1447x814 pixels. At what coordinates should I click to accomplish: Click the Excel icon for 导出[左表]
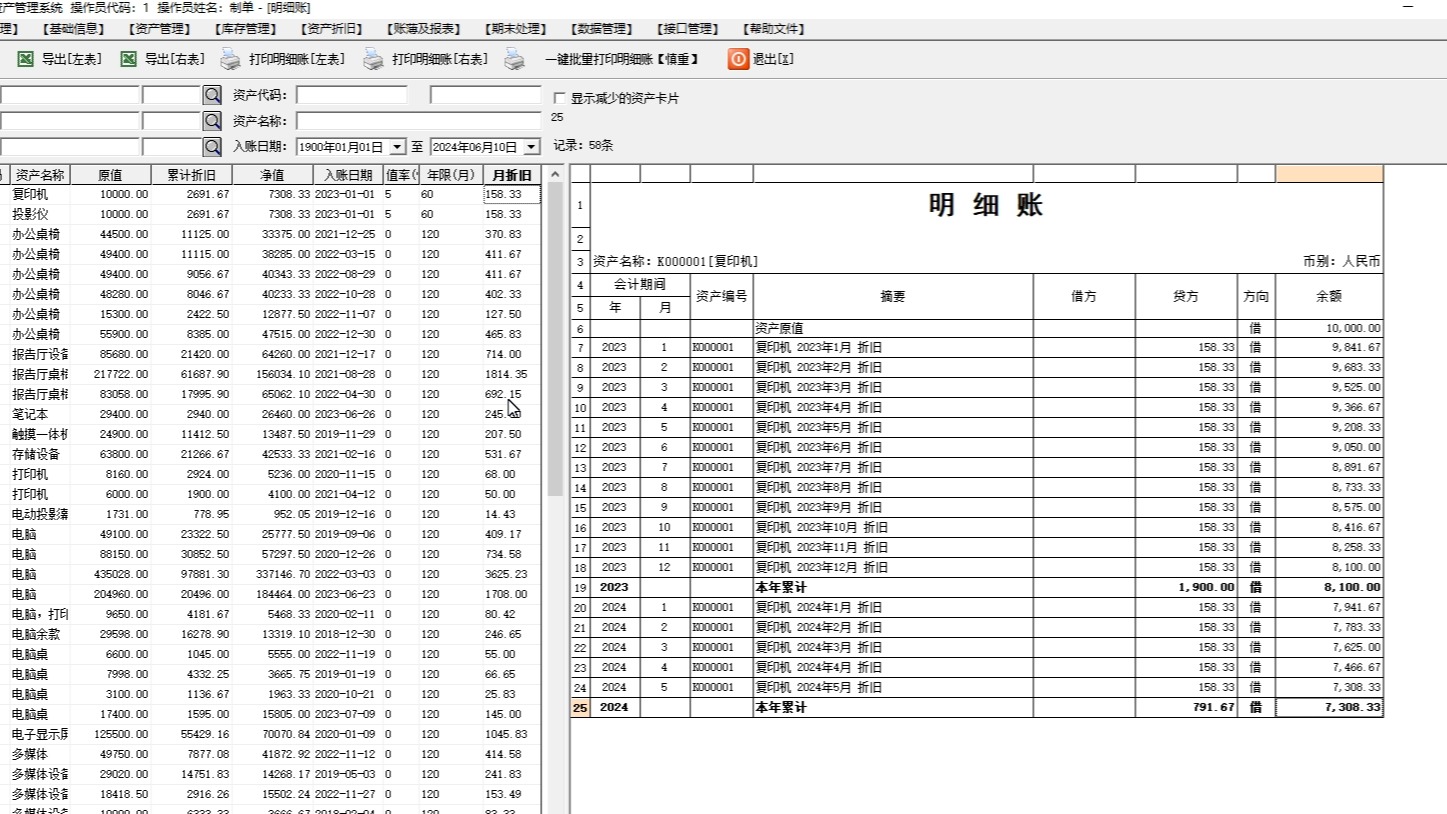click(26, 59)
